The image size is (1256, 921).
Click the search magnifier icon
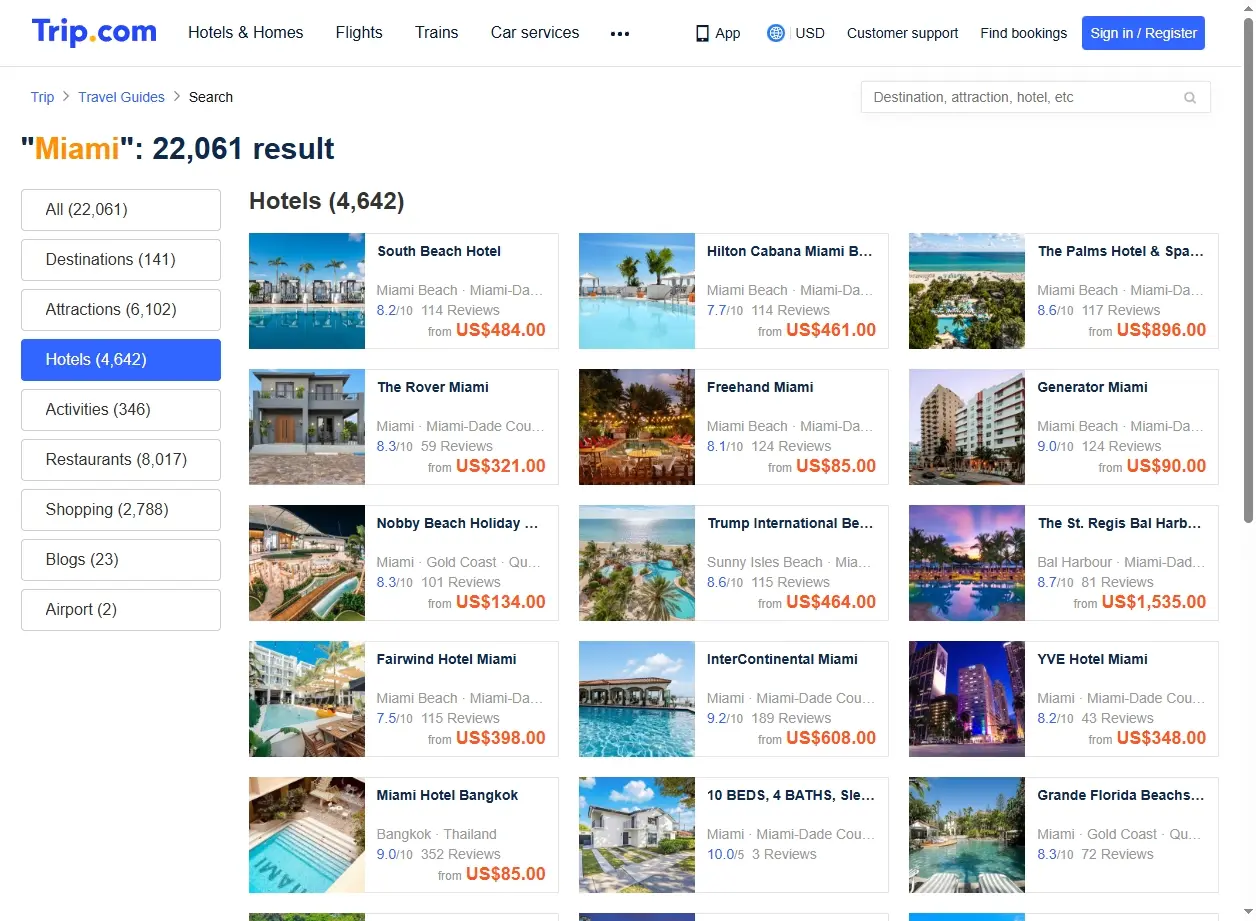tap(1190, 98)
